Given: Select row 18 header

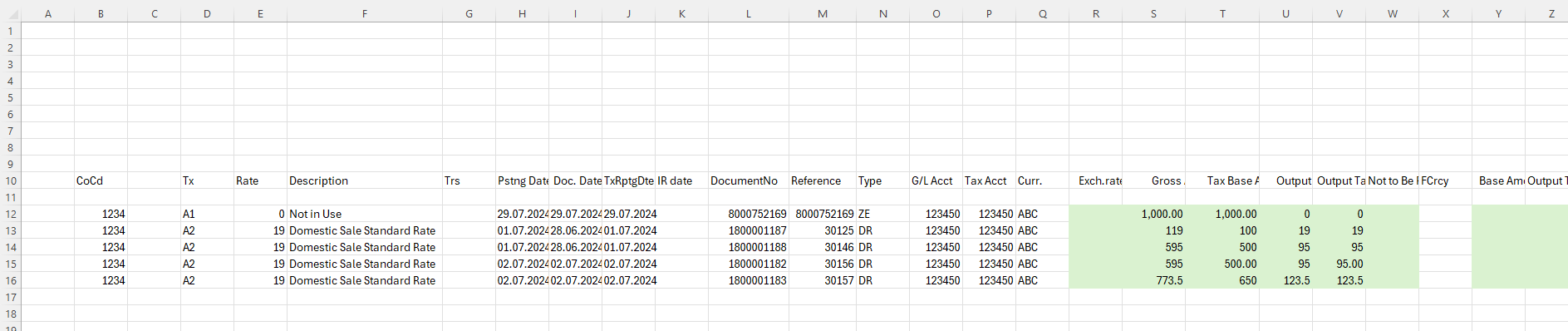Looking at the screenshot, I should point(11,314).
